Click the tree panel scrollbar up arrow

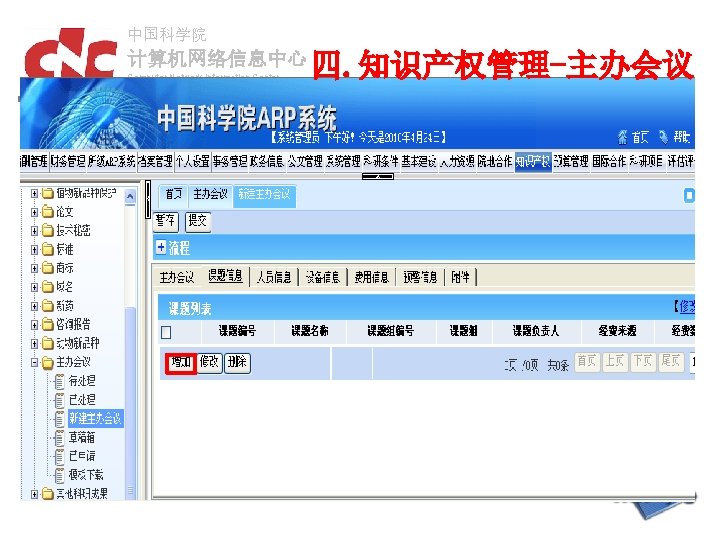[130, 197]
